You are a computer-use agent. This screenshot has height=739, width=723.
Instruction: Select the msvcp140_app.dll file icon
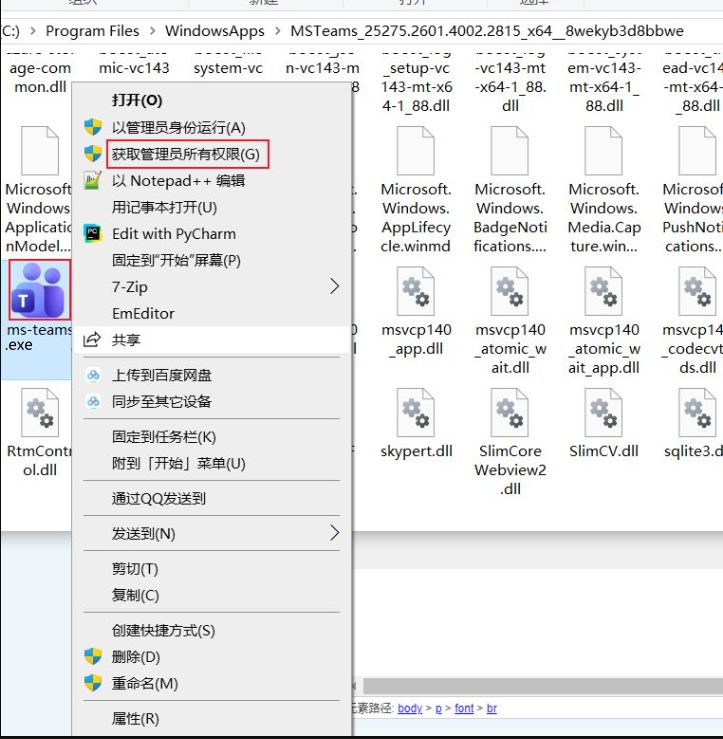[x=416, y=291]
